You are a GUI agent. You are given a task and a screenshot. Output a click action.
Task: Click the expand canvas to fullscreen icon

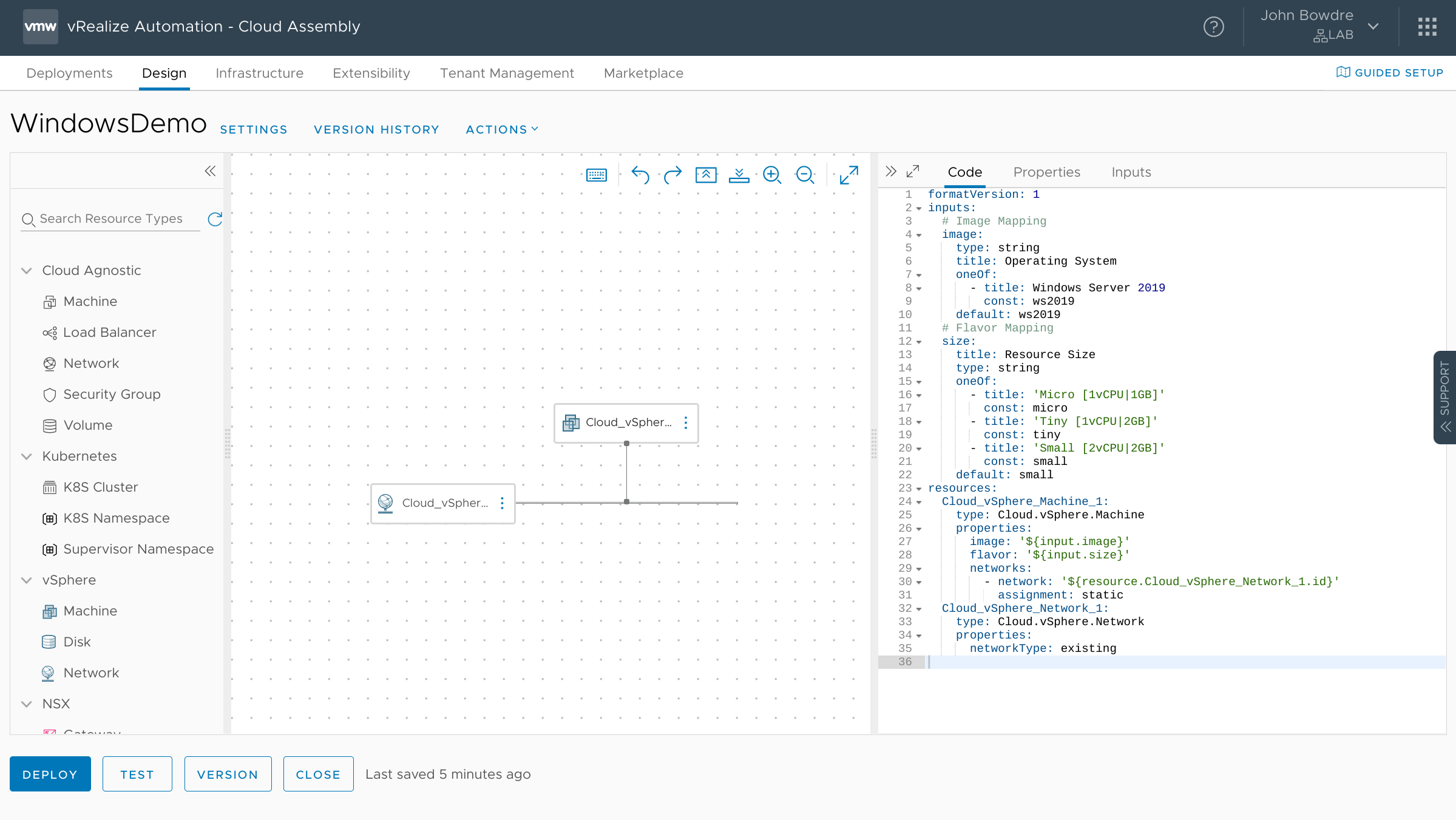[849, 174]
